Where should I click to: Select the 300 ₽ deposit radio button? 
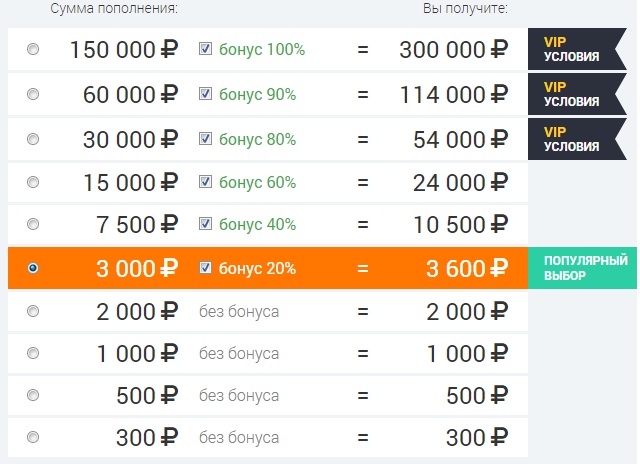point(33,437)
